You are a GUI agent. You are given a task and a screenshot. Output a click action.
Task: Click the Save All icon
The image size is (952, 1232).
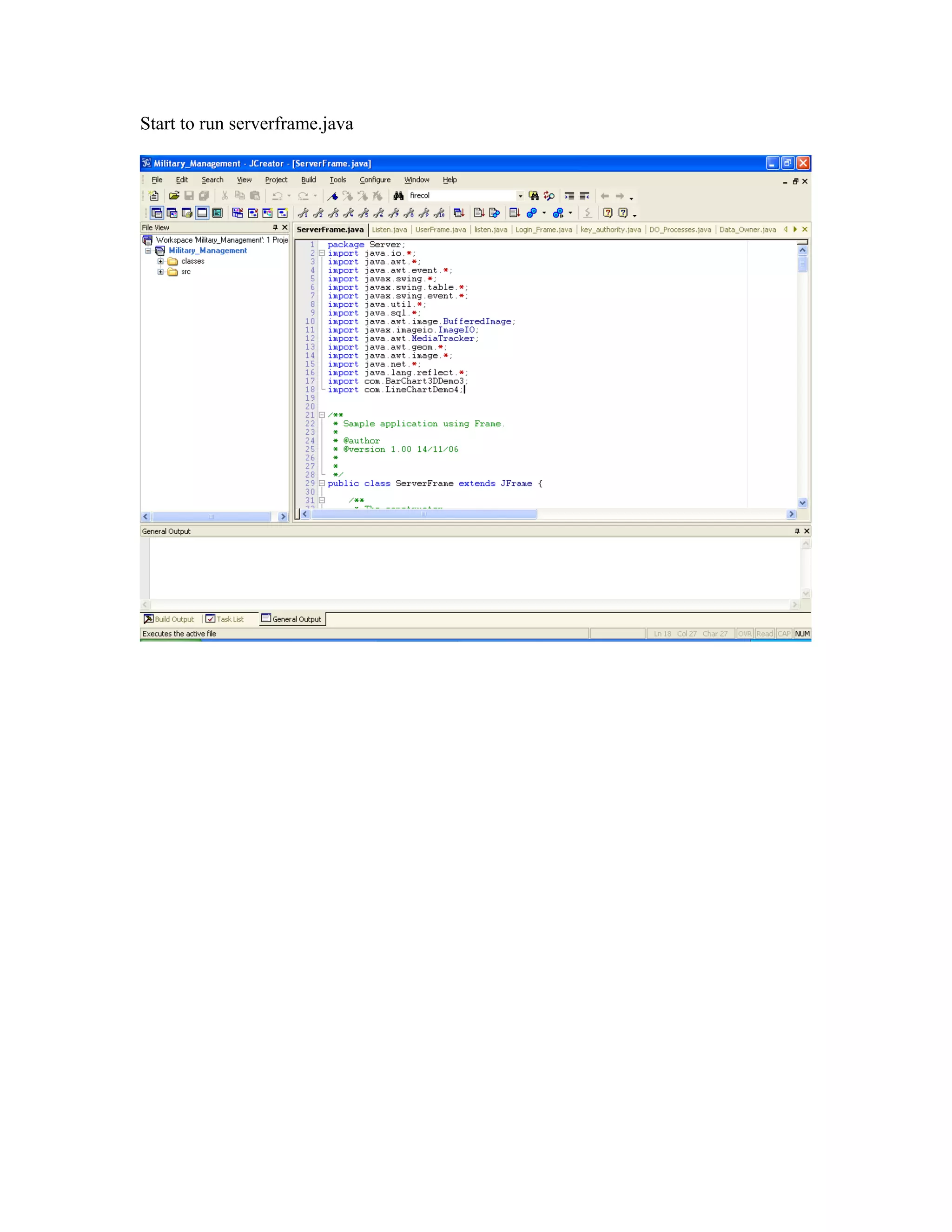click(204, 196)
